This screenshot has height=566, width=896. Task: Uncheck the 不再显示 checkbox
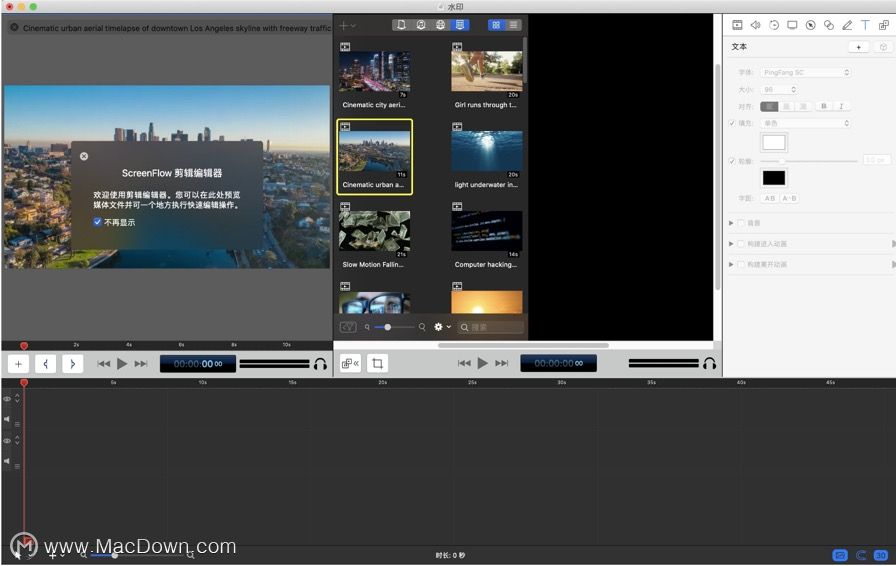click(x=97, y=222)
